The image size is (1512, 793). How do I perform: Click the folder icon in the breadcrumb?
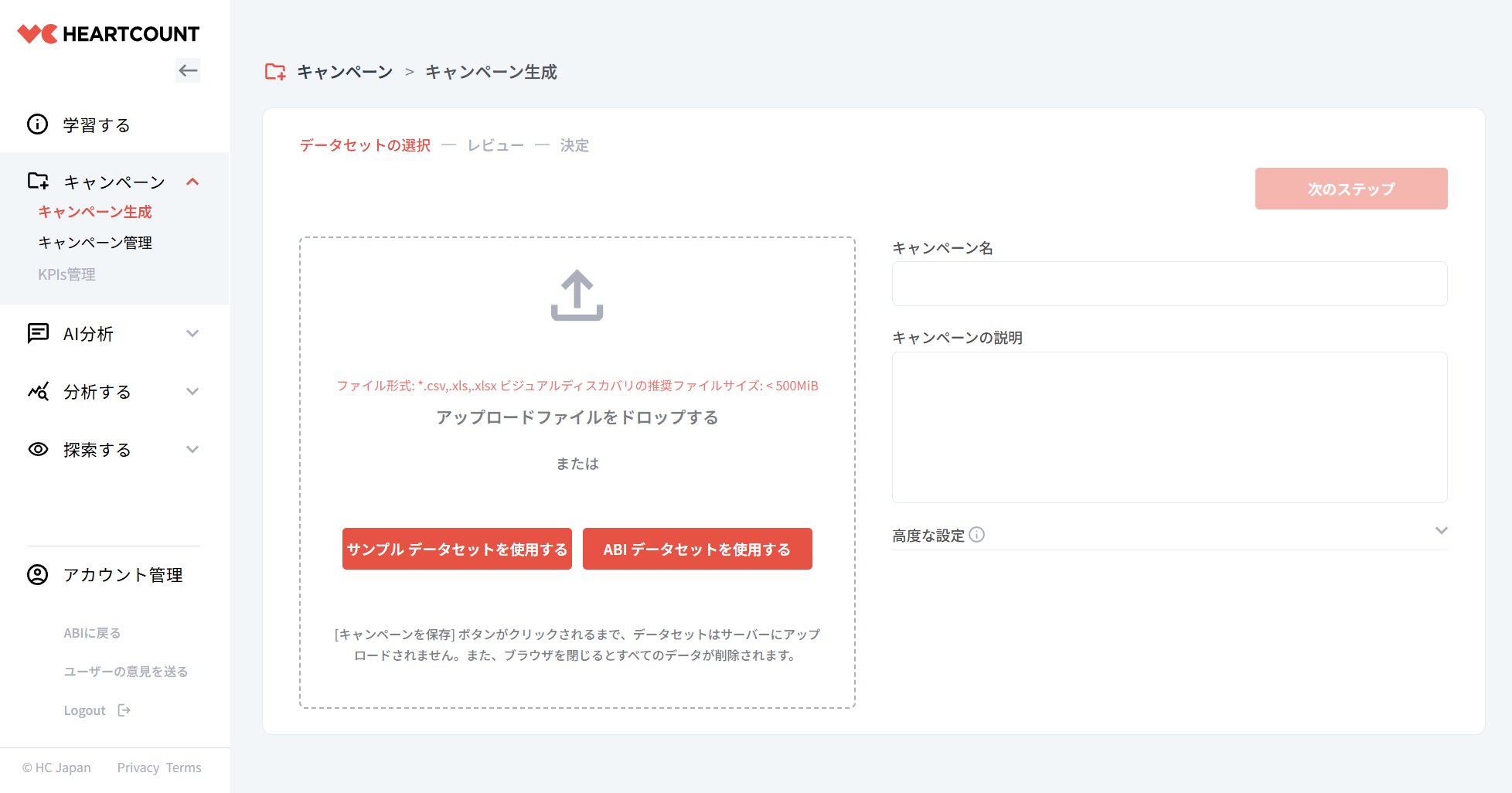(x=275, y=72)
